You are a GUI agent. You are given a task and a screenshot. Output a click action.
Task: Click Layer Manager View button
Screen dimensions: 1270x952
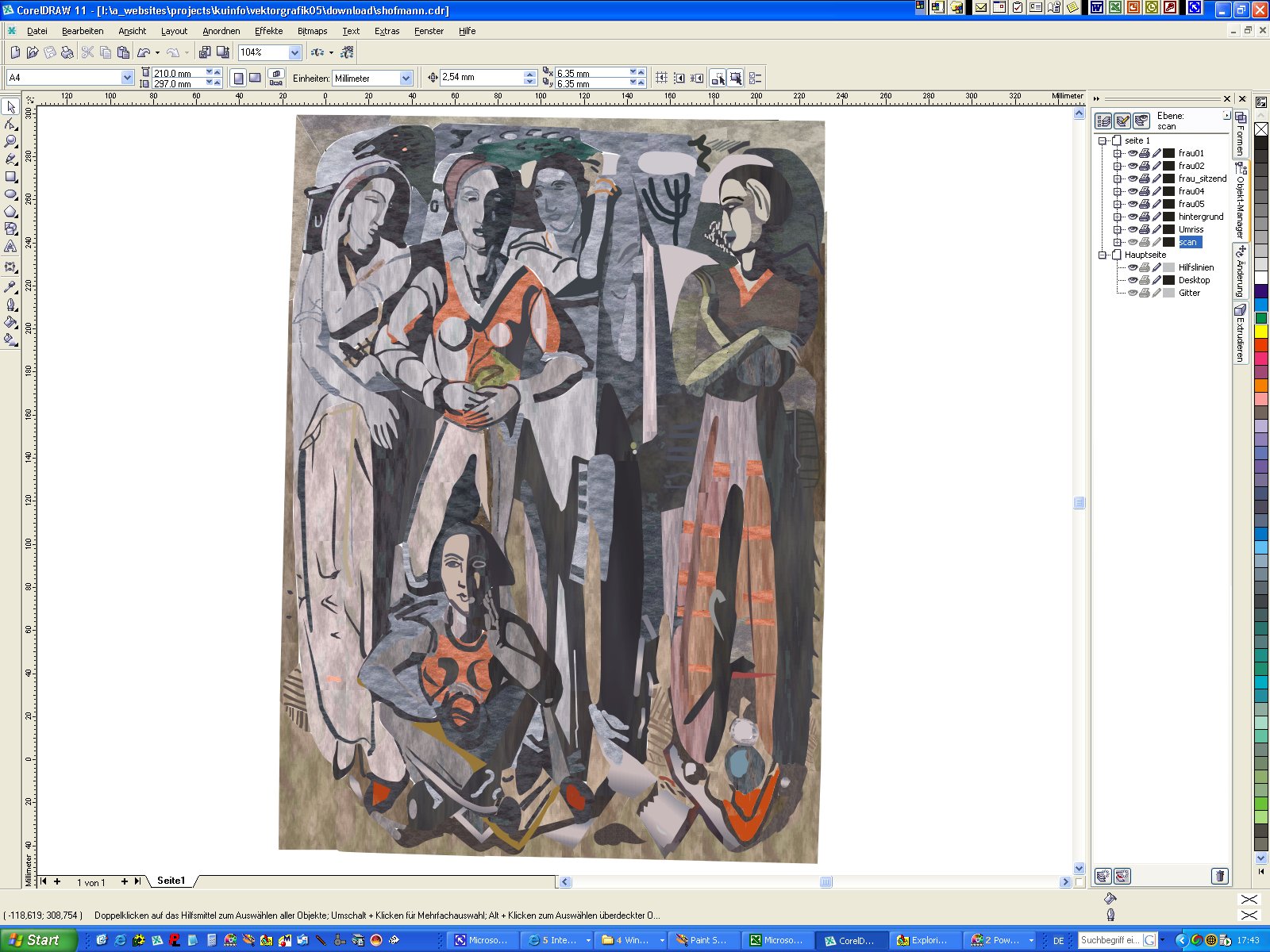pos(1141,121)
